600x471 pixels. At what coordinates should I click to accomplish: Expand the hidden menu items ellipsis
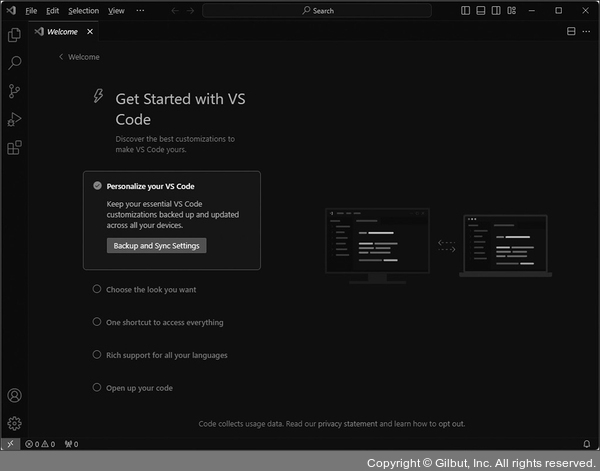pos(140,11)
